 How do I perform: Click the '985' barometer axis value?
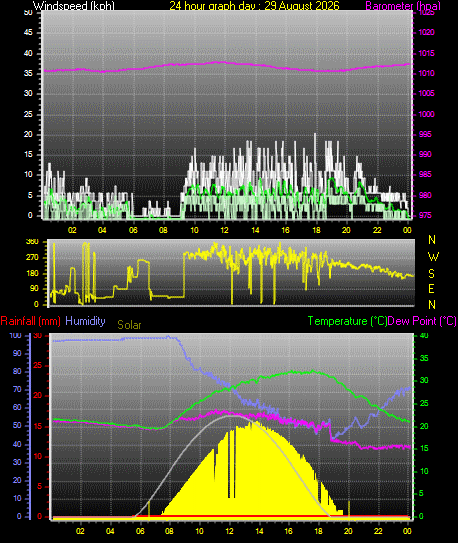[425, 175]
